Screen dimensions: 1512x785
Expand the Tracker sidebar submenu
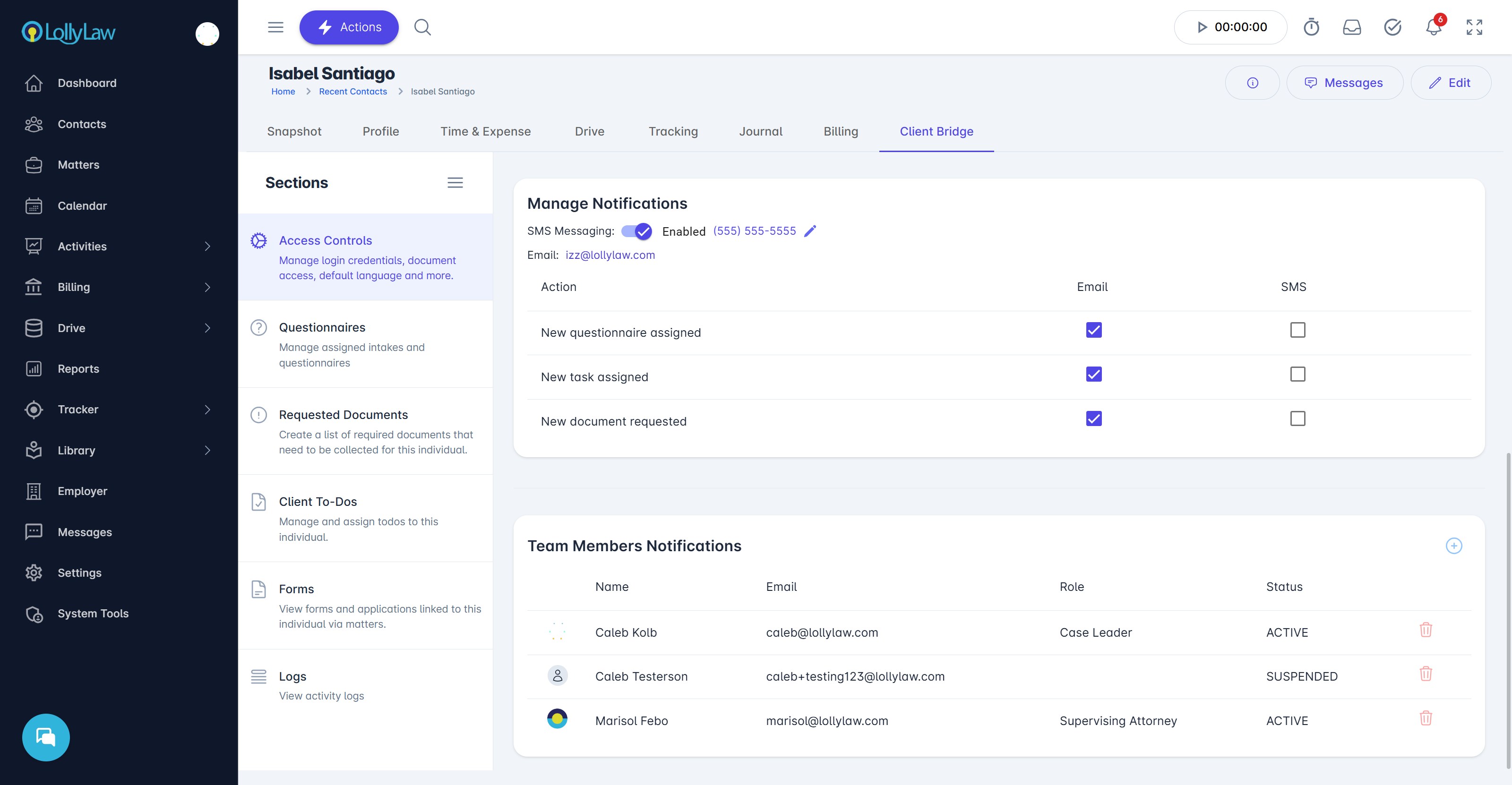pyautogui.click(x=207, y=410)
